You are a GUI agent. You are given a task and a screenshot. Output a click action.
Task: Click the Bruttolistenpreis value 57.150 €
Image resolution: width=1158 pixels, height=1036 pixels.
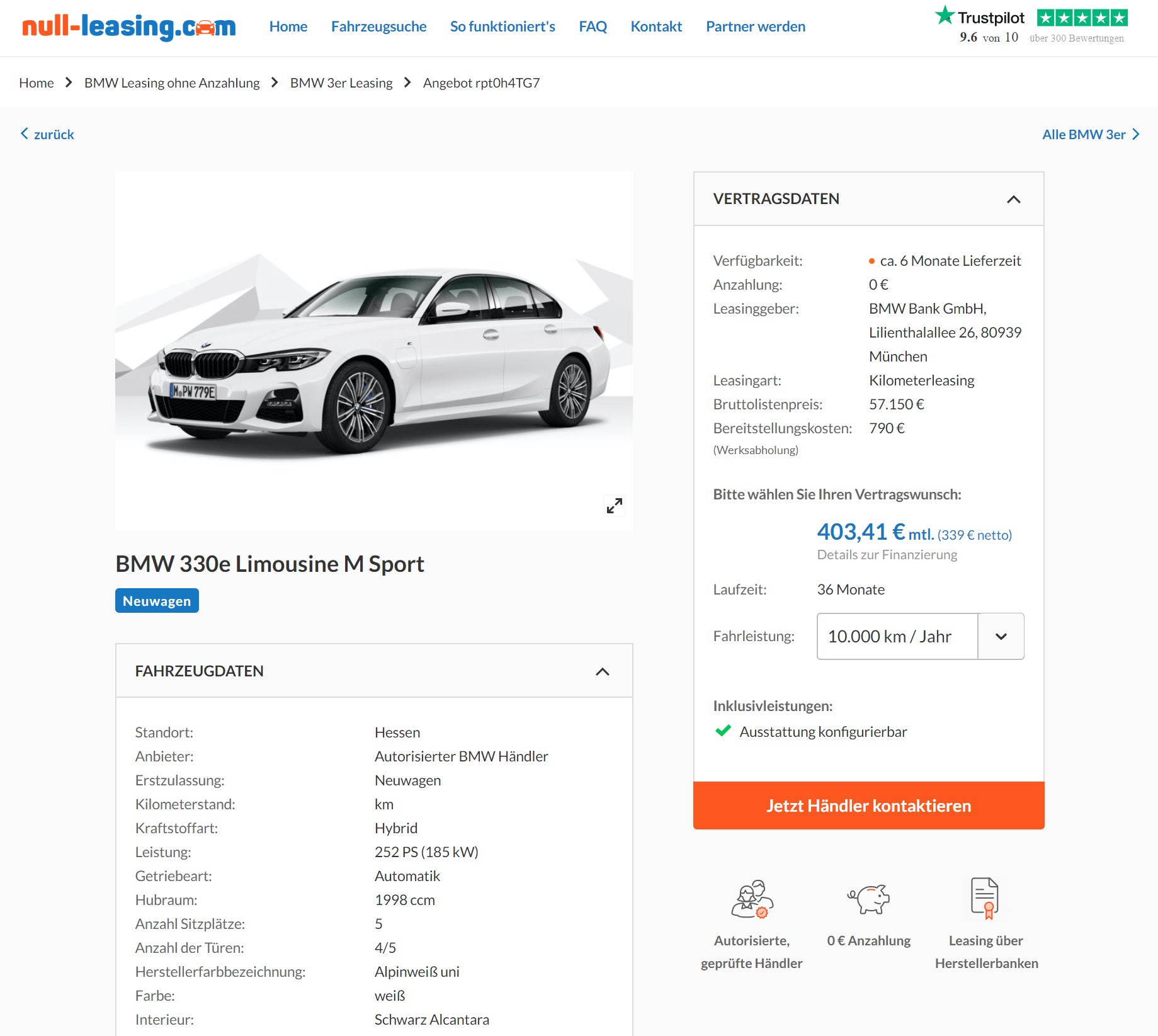896,404
